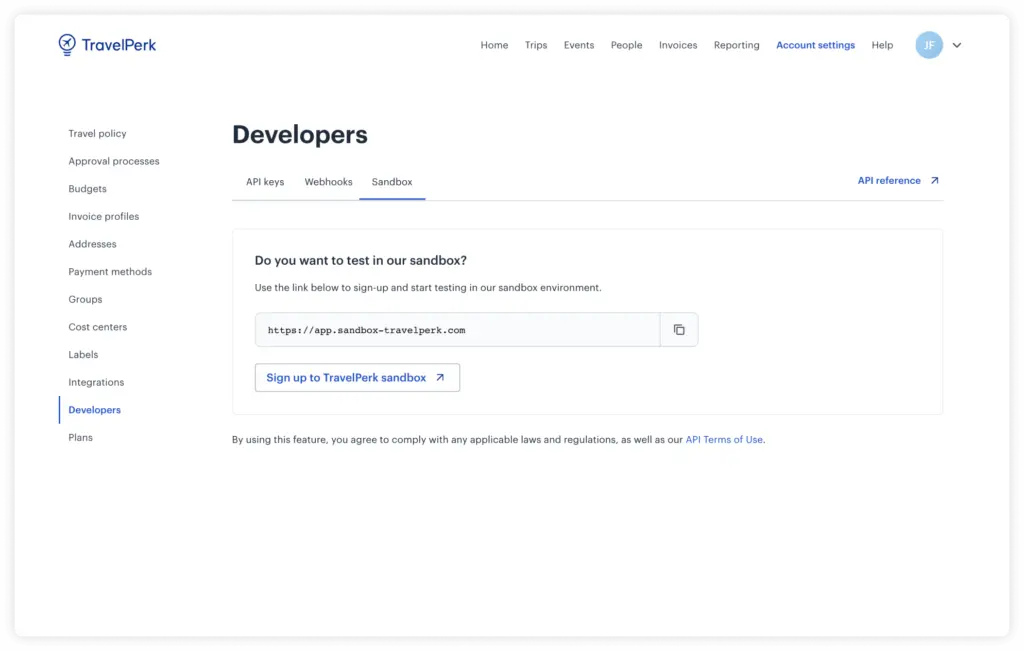1024x651 pixels.
Task: Open Addresses in sidebar
Action: pyautogui.click(x=93, y=244)
